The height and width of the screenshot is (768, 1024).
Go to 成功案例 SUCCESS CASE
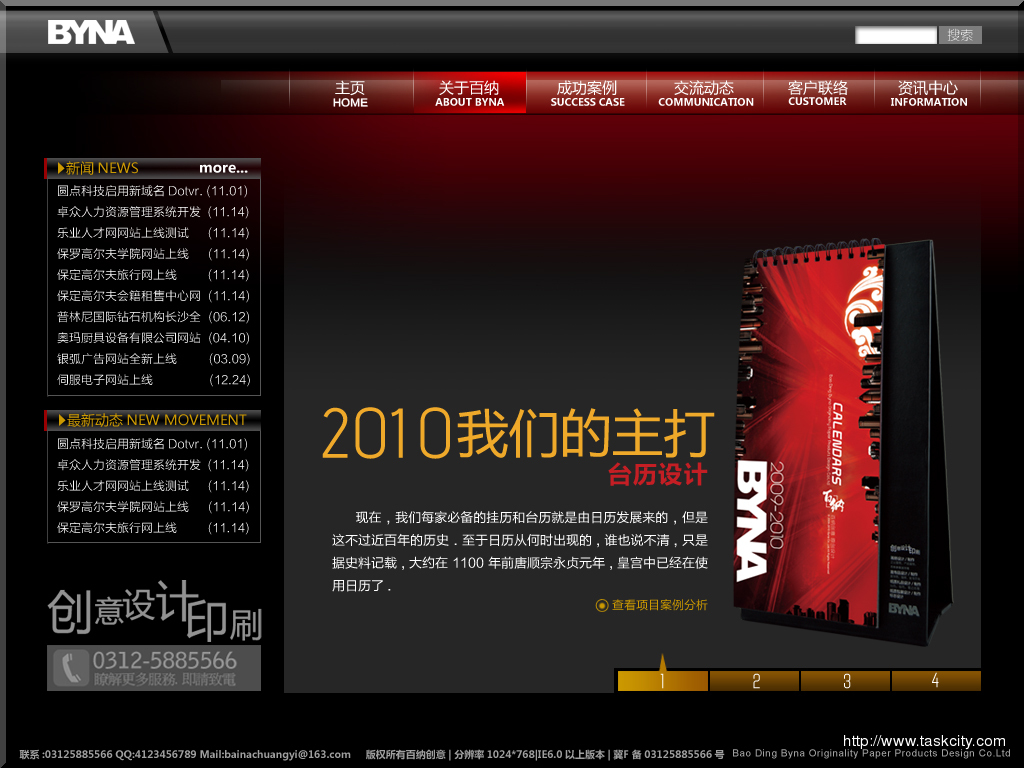[587, 94]
